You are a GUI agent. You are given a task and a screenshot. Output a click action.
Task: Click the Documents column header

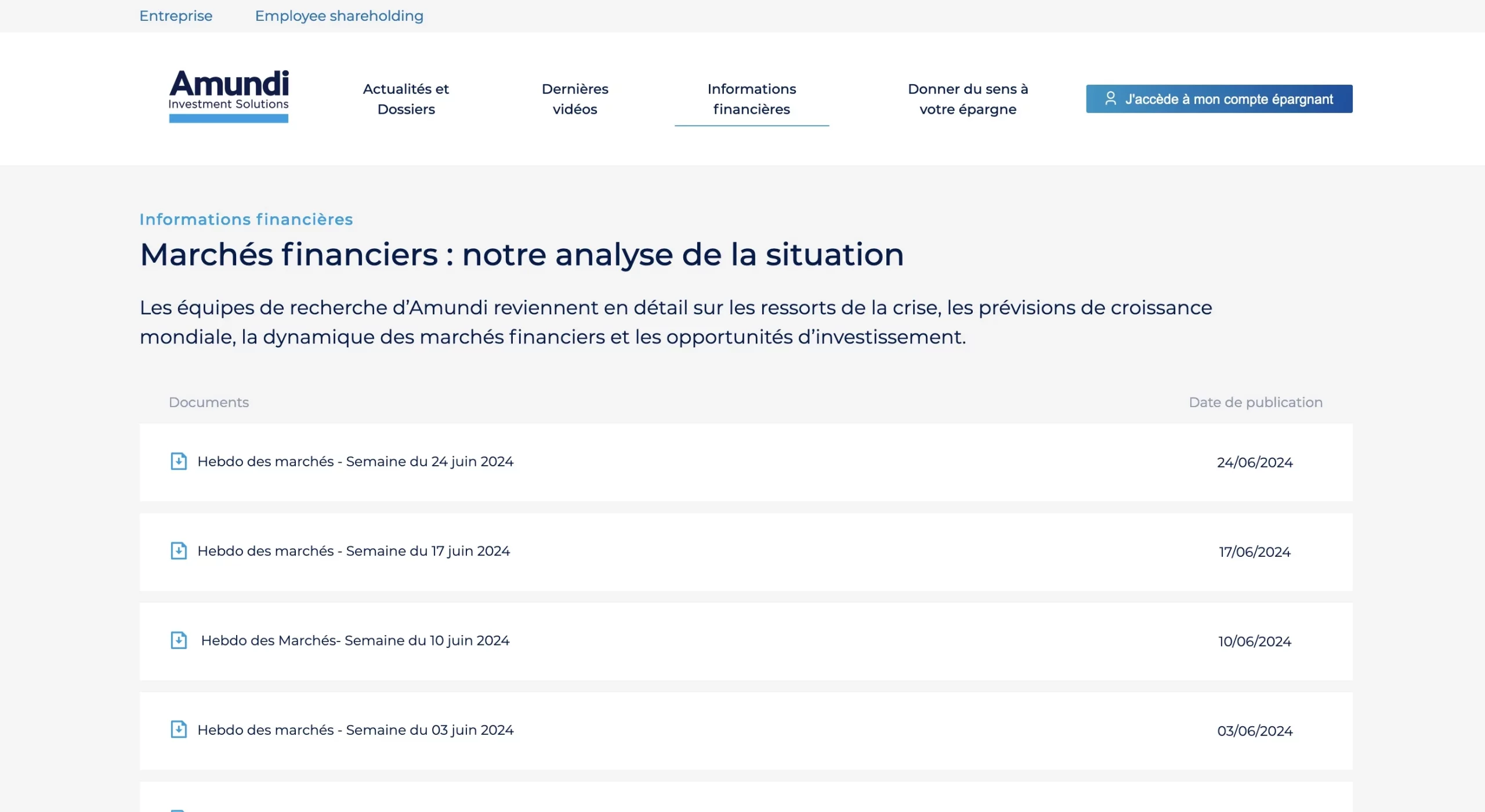[209, 402]
